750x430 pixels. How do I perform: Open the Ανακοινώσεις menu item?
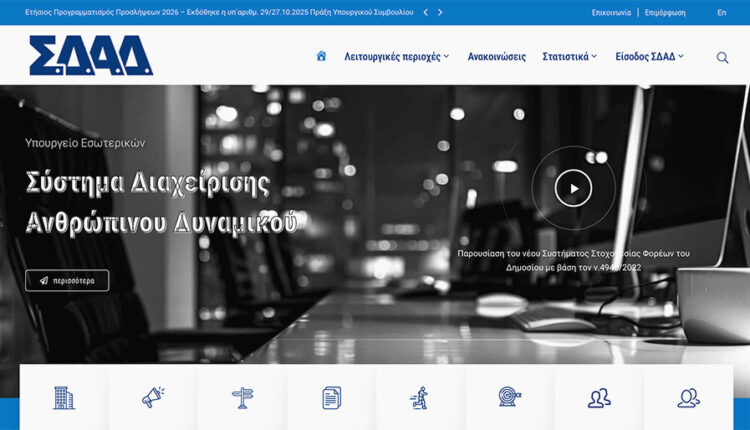pos(496,57)
